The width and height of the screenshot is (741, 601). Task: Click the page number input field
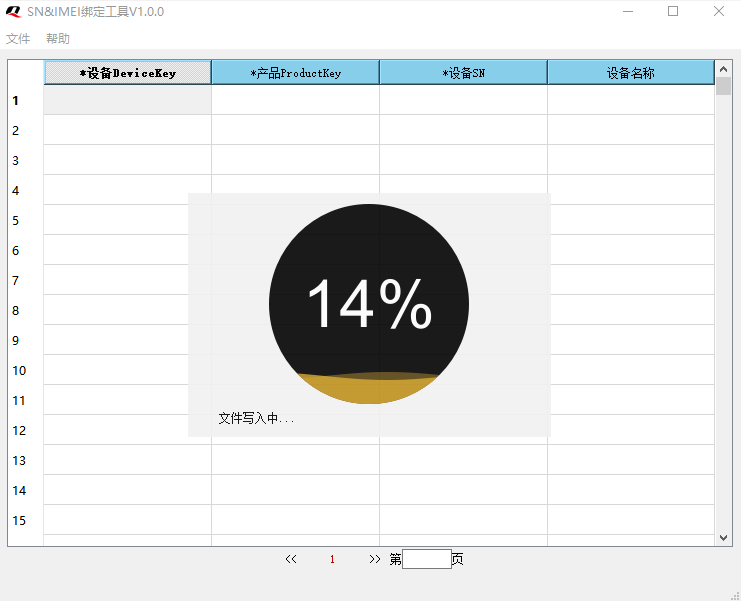[427, 559]
